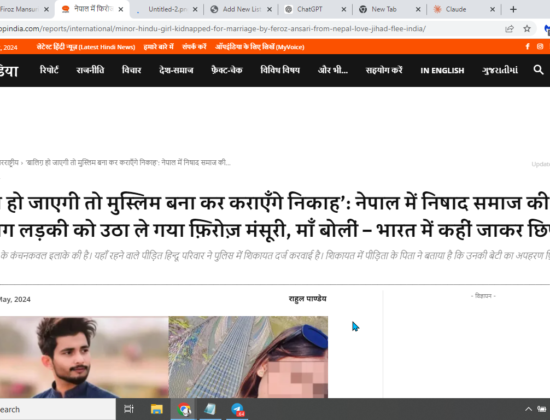
Task: Open author राहुल पाण्डेय profile link
Action: (x=308, y=299)
